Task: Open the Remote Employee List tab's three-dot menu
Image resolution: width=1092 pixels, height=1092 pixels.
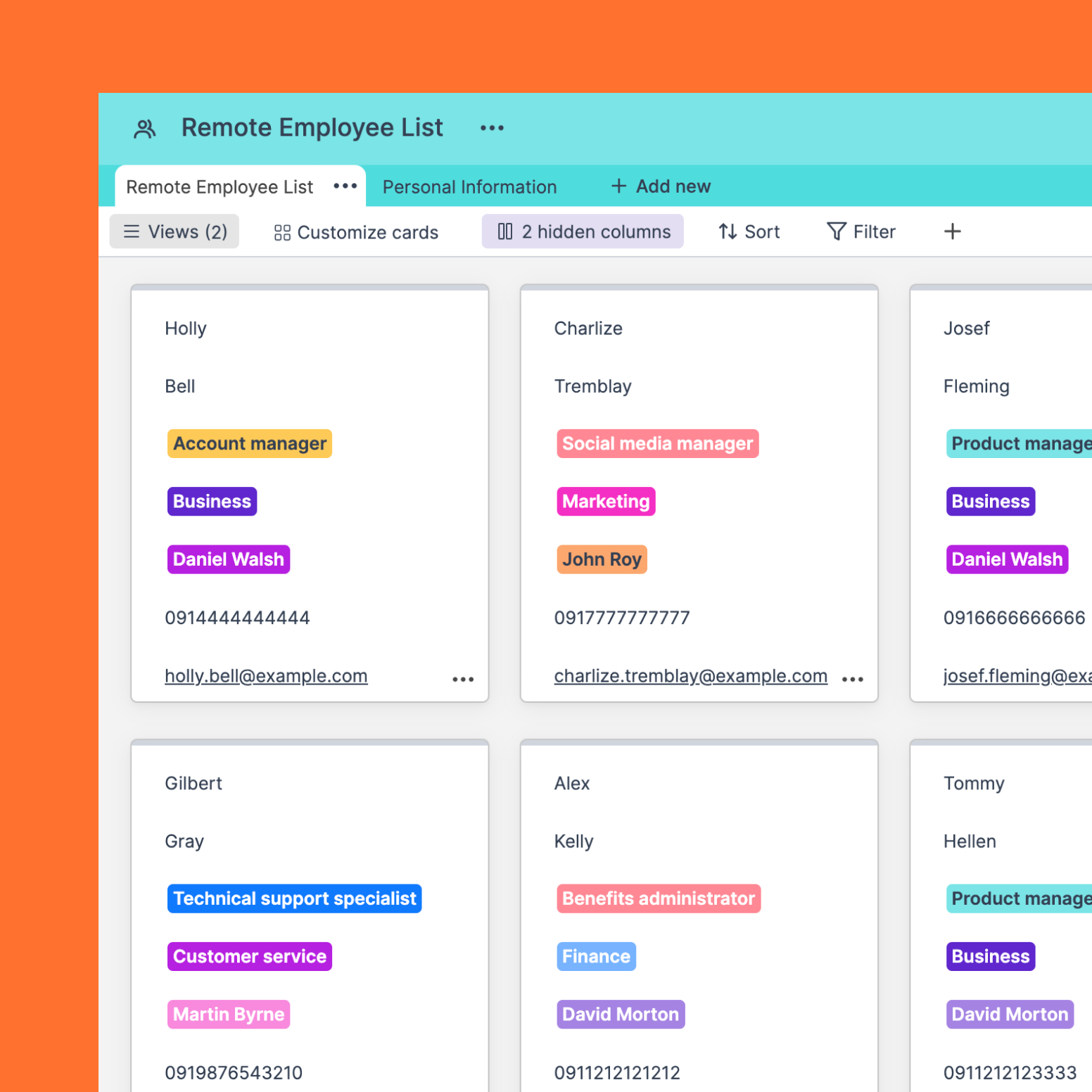Action: (345, 185)
